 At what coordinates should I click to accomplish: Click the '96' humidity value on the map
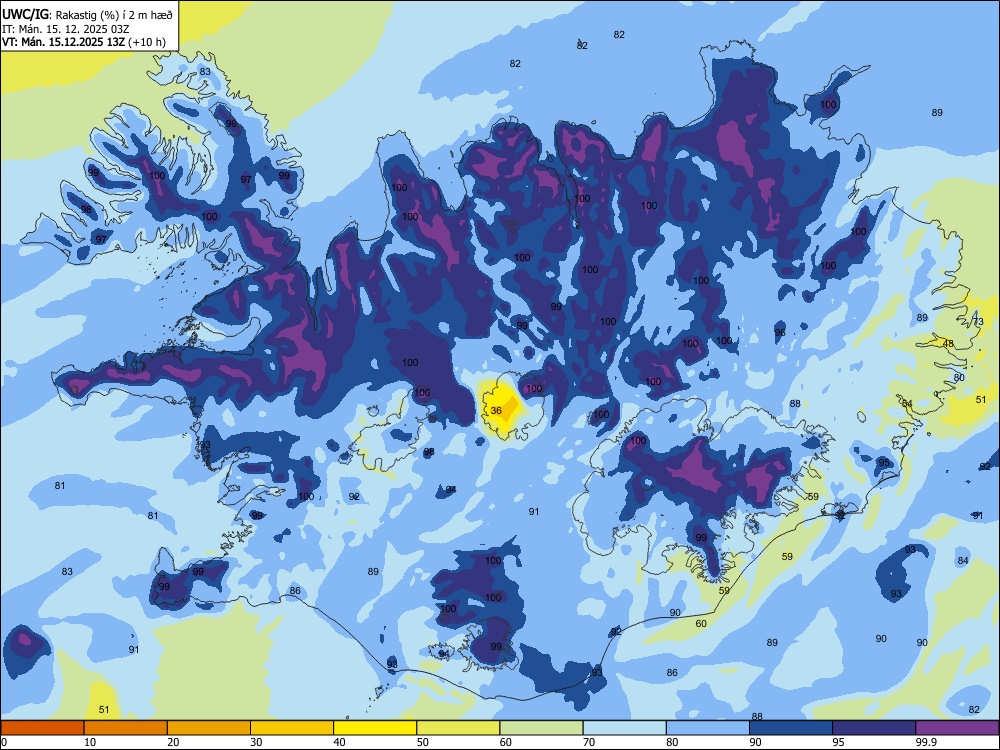click(x=780, y=333)
